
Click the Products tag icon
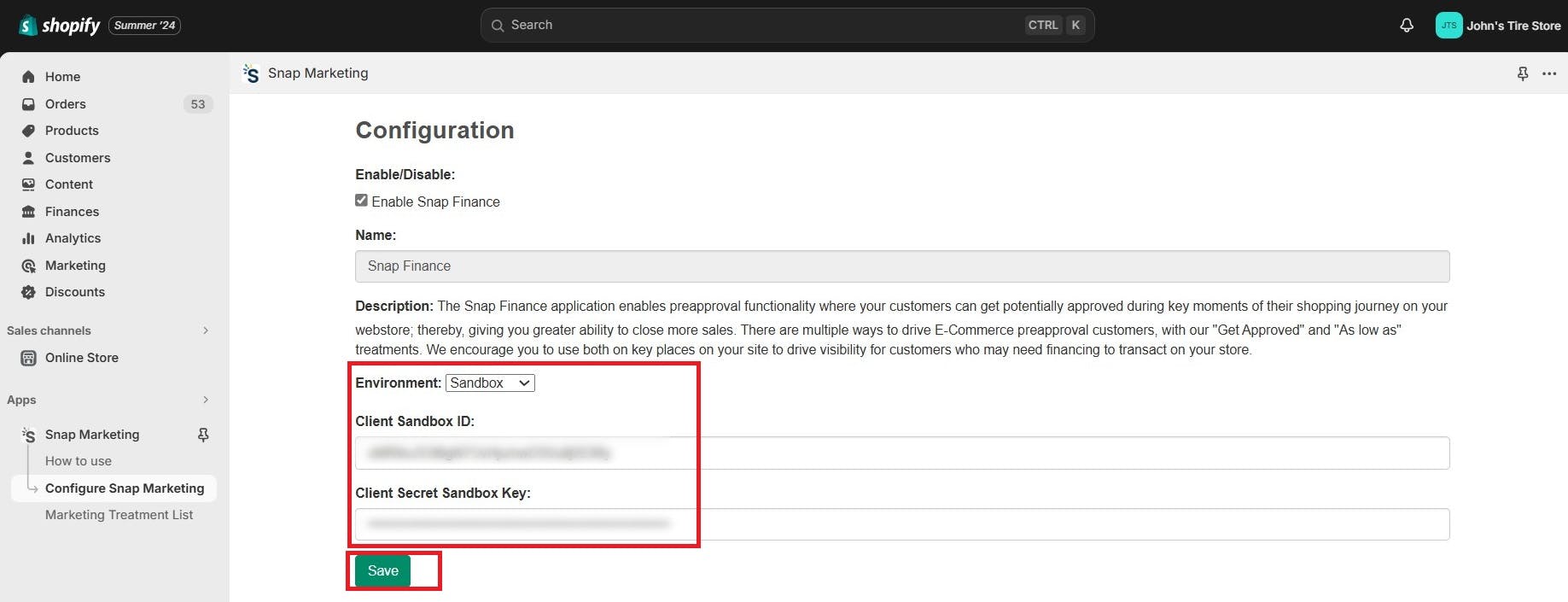point(28,131)
